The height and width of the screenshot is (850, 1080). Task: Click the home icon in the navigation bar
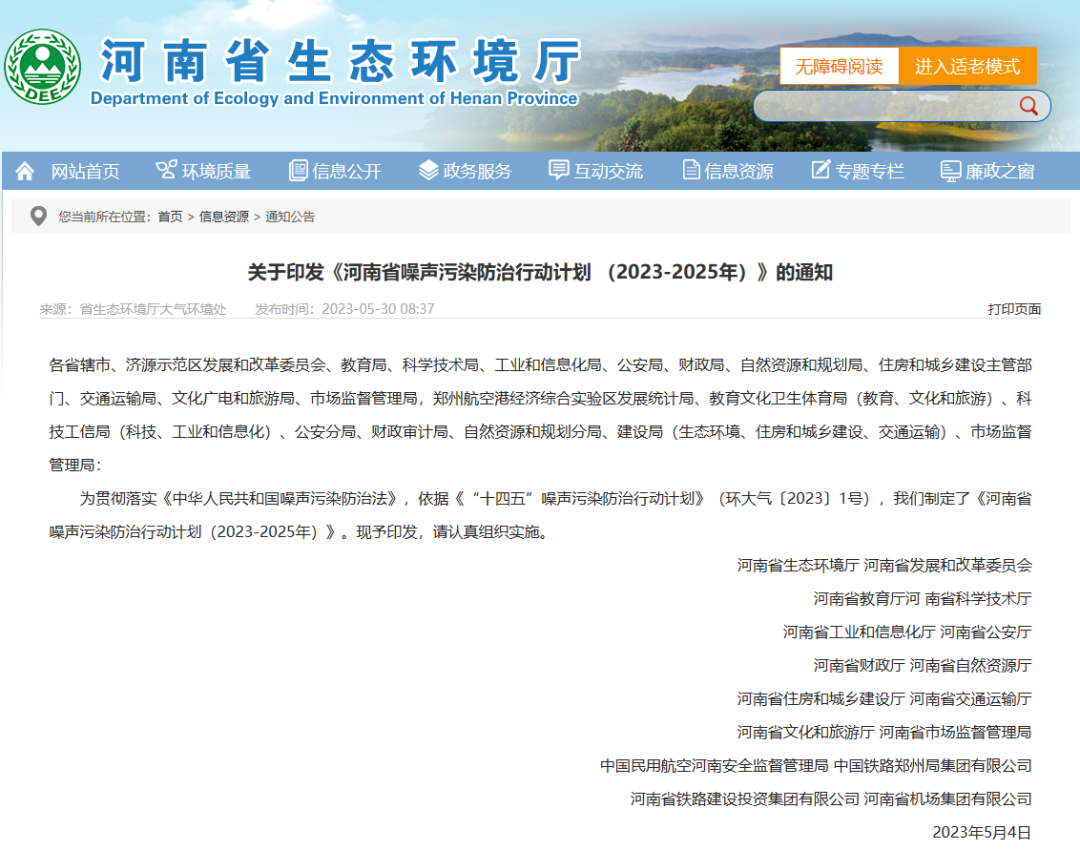pyautogui.click(x=25, y=171)
